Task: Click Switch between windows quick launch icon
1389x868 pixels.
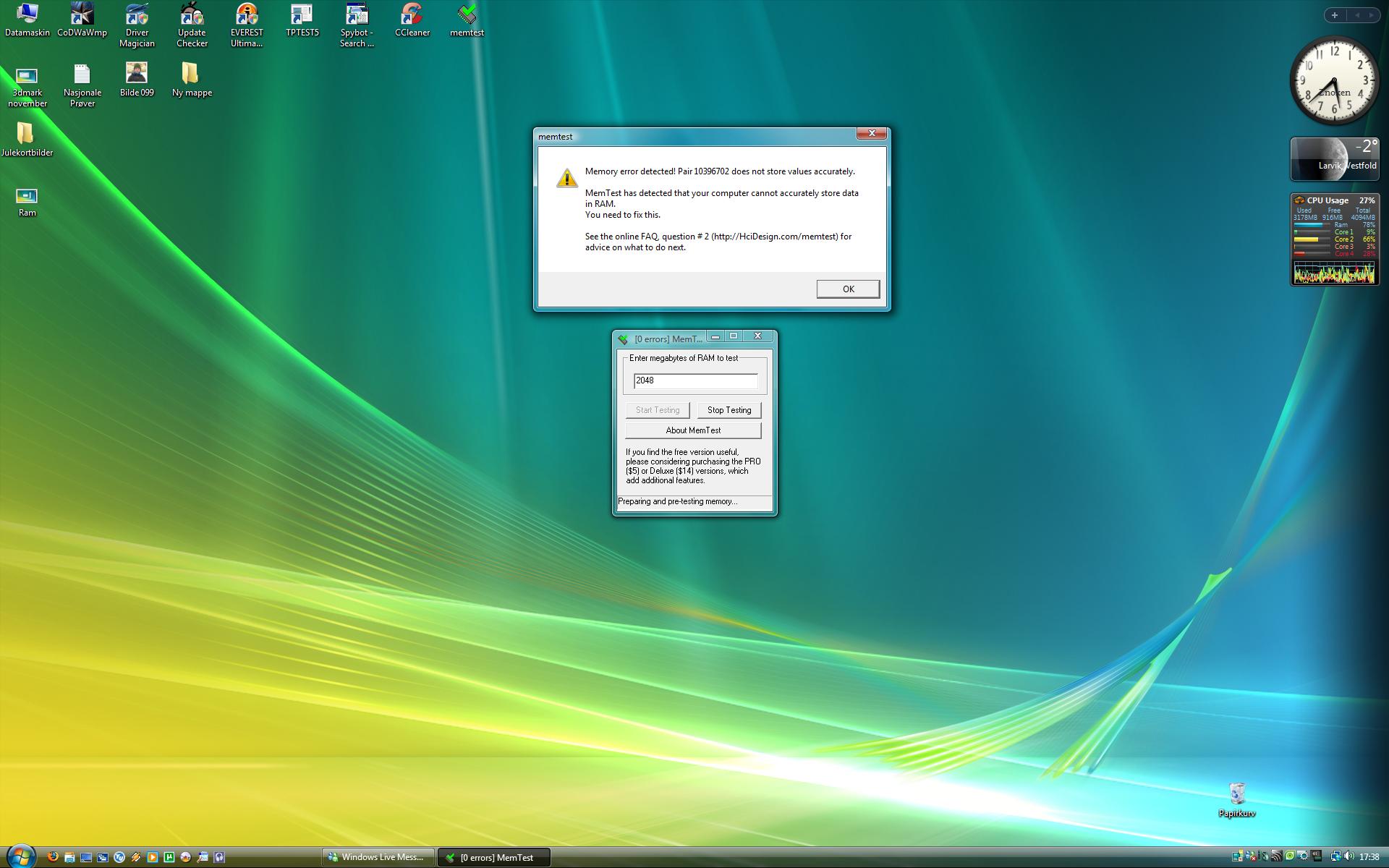Action: pyautogui.click(x=103, y=857)
